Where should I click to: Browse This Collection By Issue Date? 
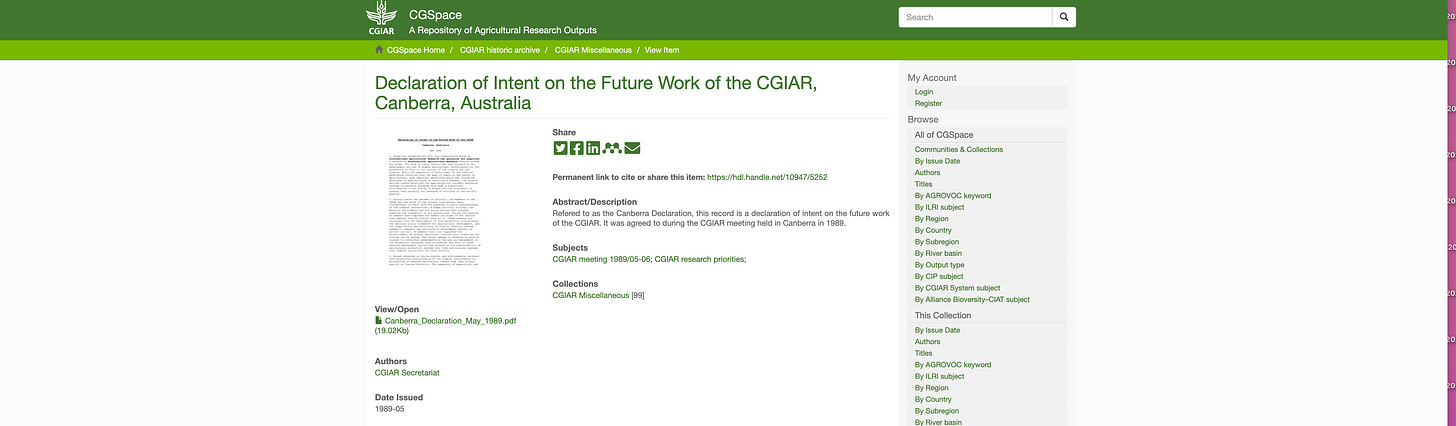tap(937, 330)
